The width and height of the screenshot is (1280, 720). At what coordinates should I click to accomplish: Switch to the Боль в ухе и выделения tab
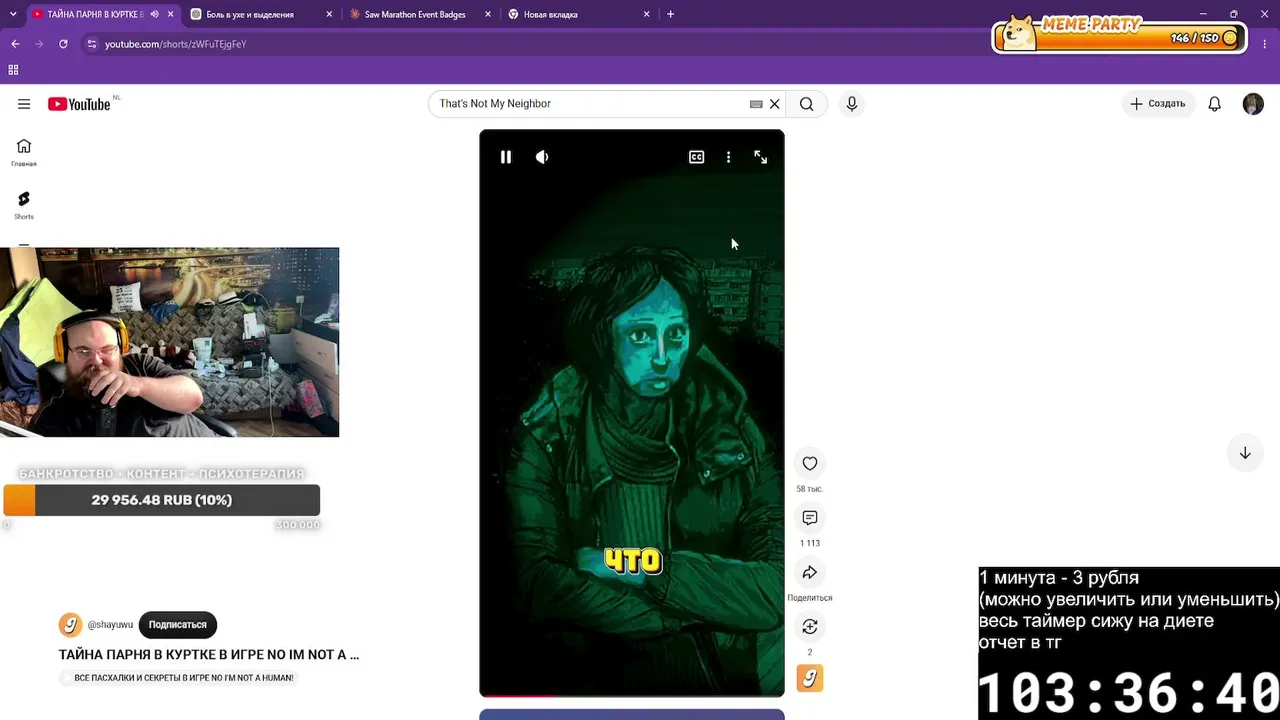pyautogui.click(x=250, y=14)
